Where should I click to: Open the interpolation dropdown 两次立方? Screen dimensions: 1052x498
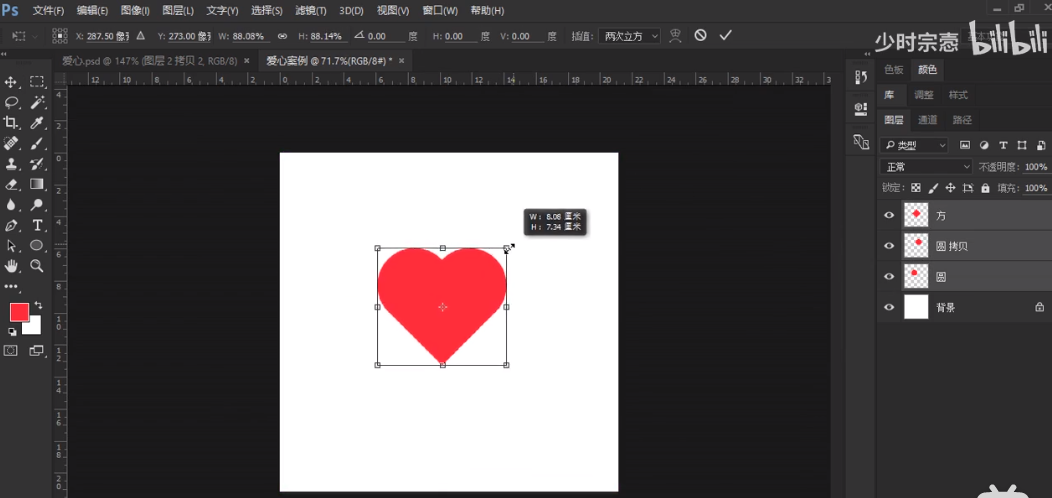pyautogui.click(x=629, y=36)
